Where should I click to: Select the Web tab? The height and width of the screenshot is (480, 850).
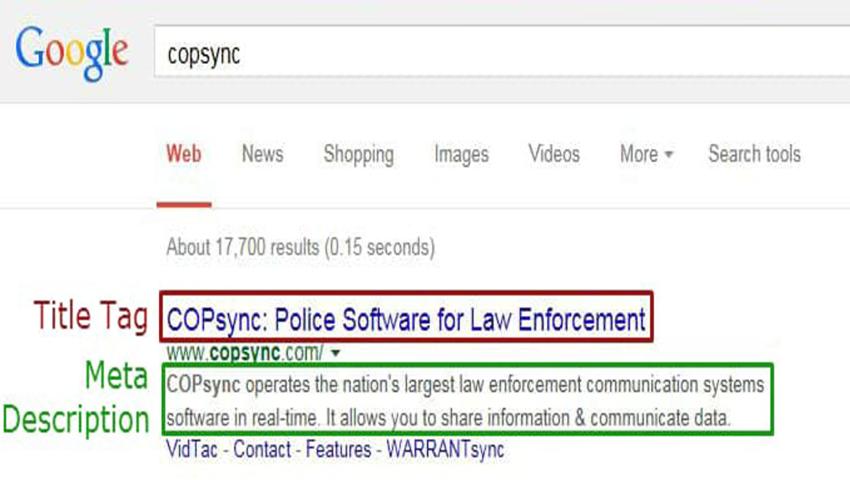pyautogui.click(x=184, y=154)
